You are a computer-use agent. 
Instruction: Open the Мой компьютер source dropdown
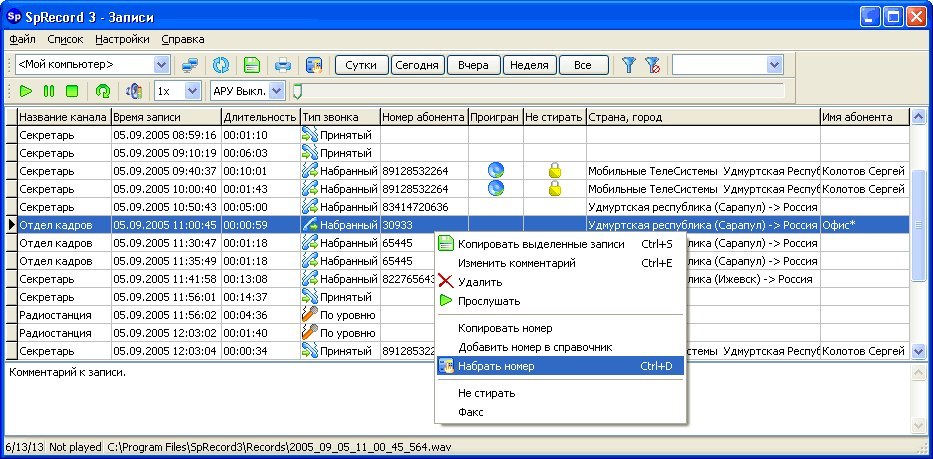161,64
